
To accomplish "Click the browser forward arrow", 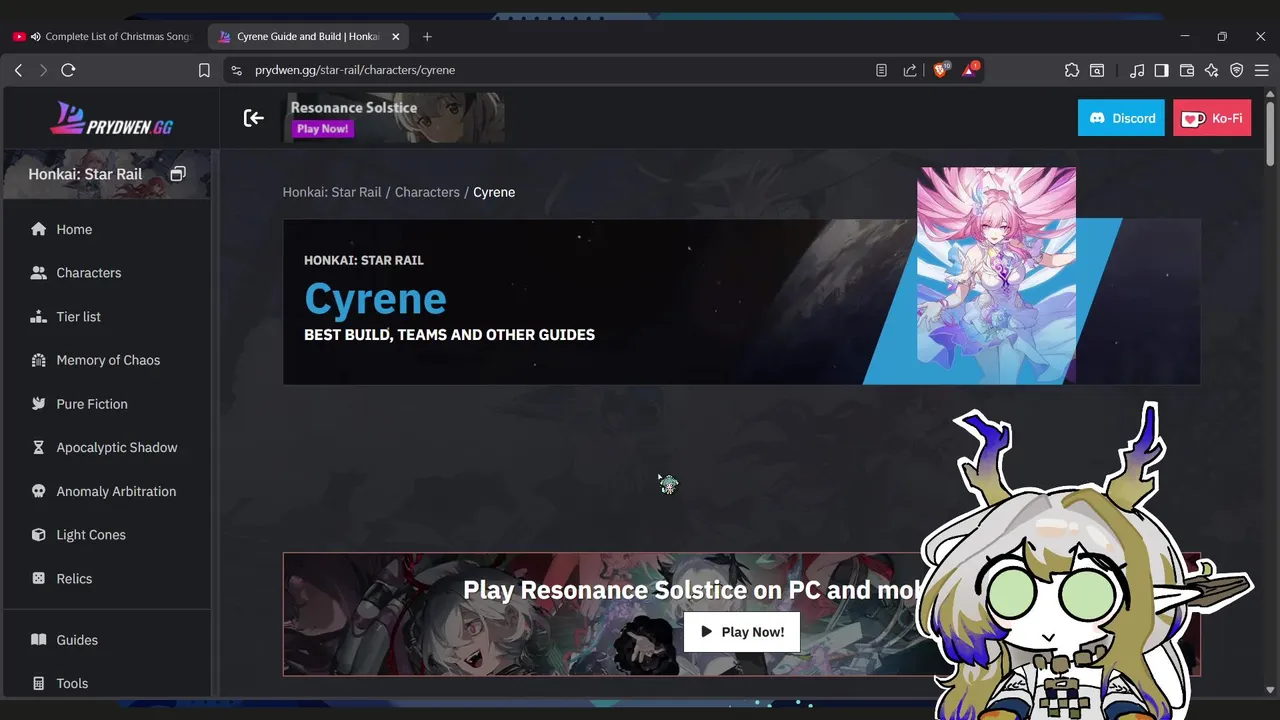I will 43,70.
